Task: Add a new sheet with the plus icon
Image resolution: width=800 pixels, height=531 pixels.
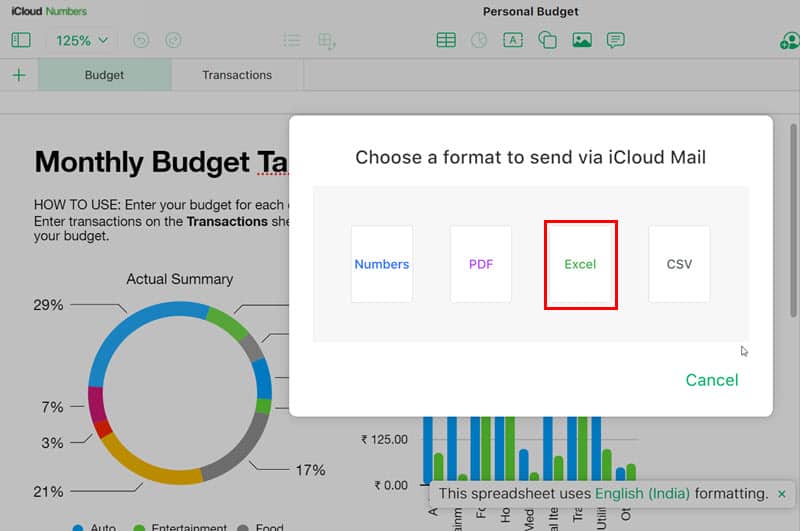Action: point(19,75)
